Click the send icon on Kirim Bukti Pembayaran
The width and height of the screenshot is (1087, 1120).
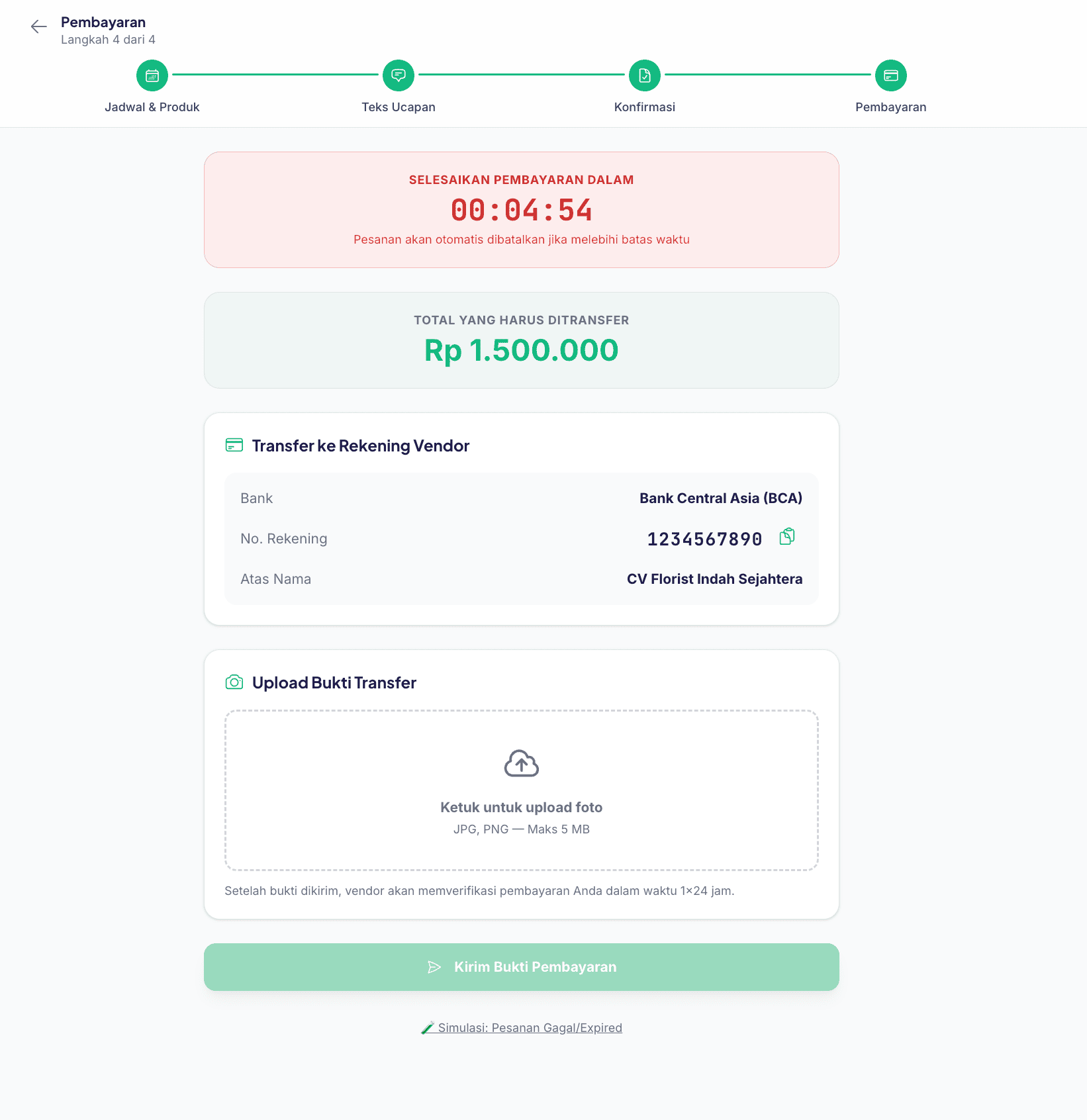tap(434, 967)
